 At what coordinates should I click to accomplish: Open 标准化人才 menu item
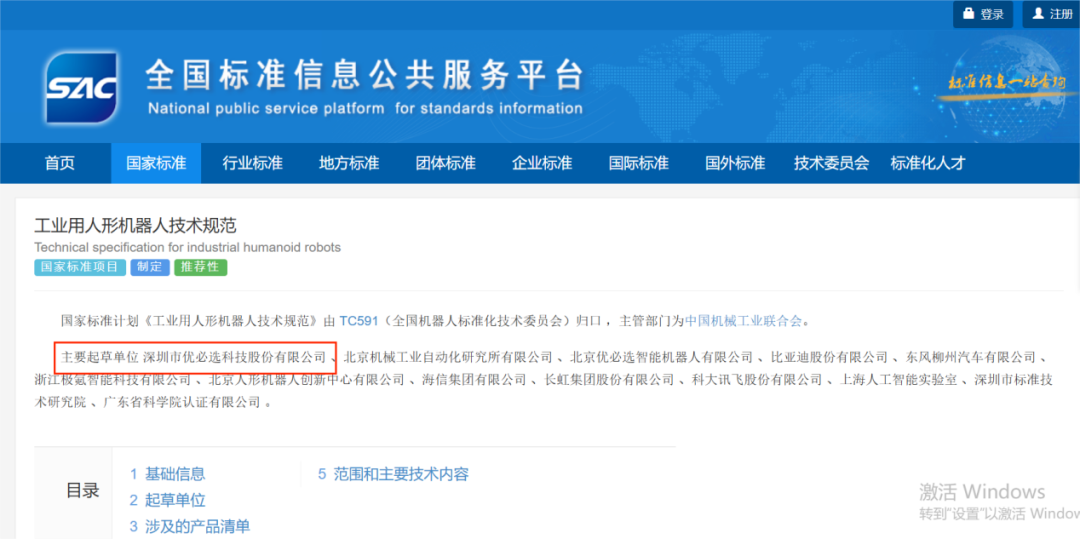pyautogui.click(x=928, y=163)
